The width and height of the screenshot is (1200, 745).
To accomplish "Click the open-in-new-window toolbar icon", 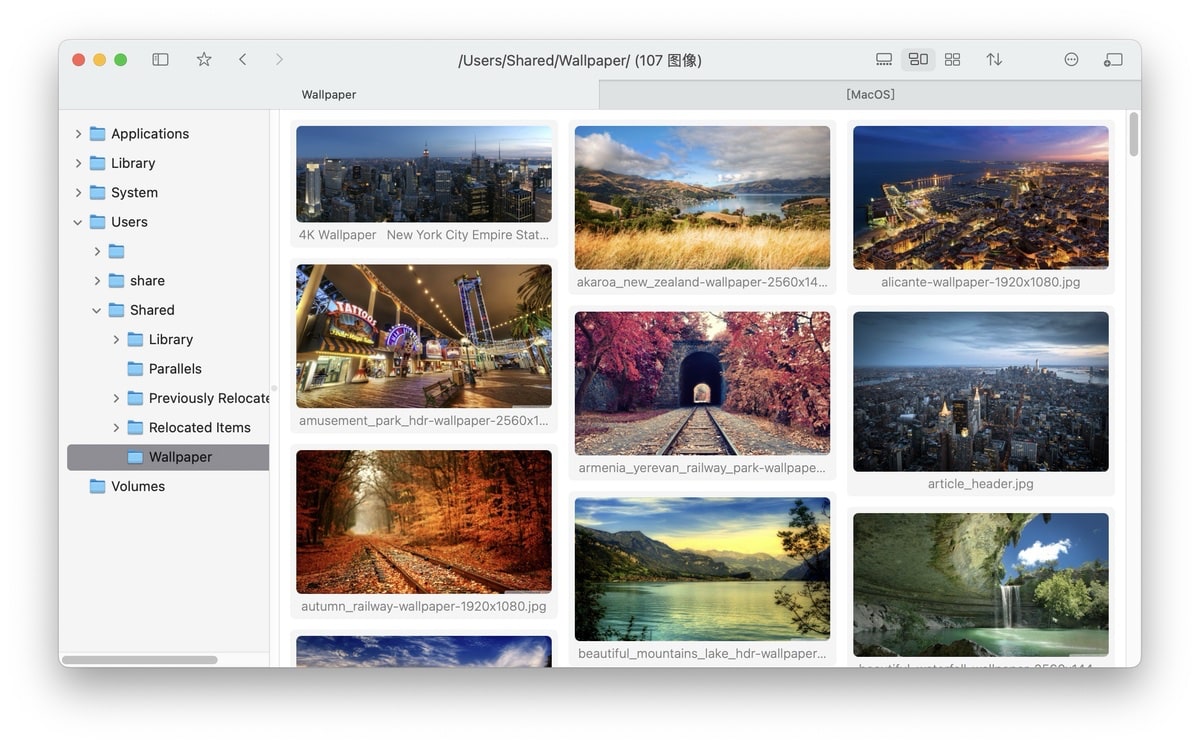I will pyautogui.click(x=1113, y=59).
